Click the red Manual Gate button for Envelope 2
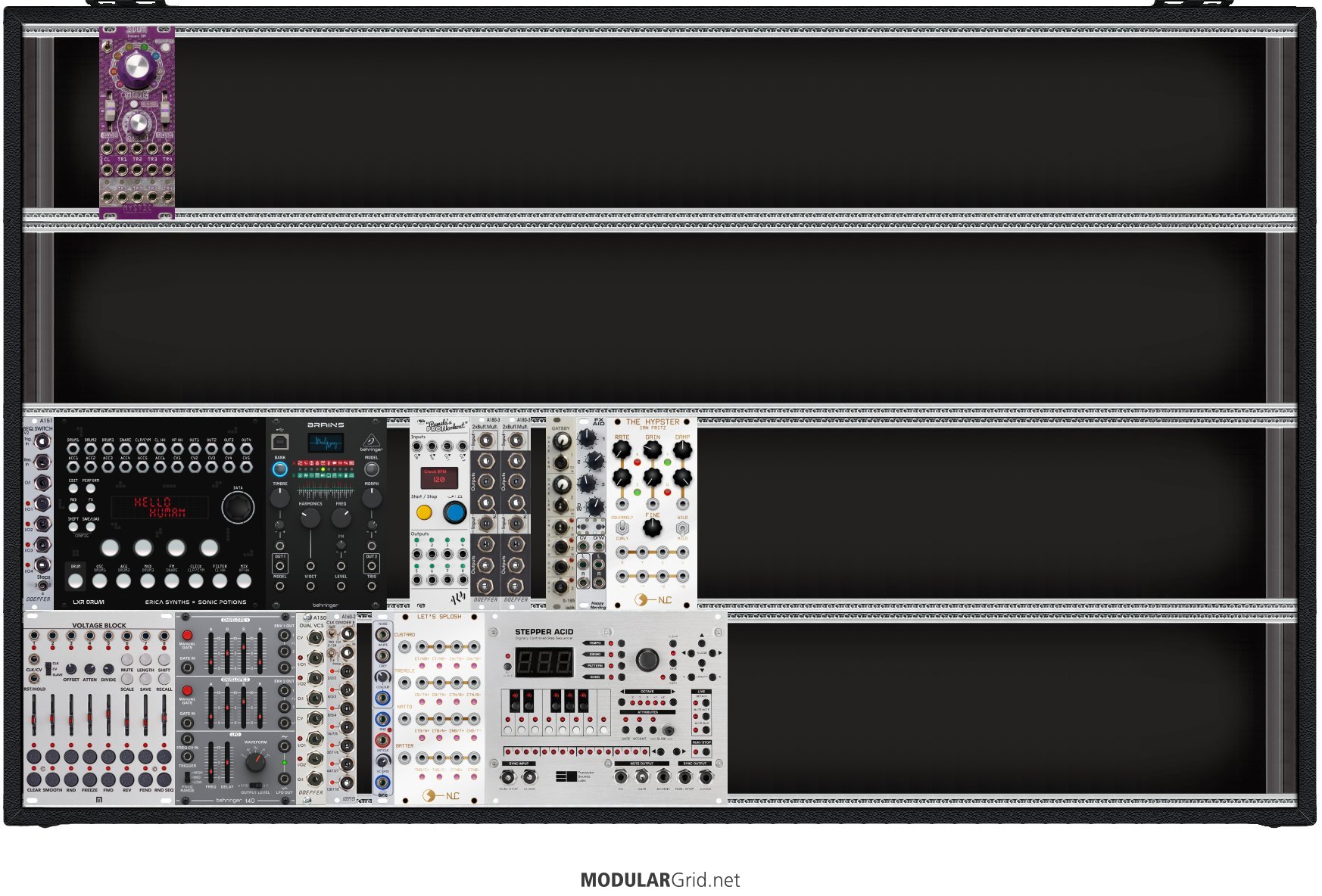The image size is (1322, 896). coord(187,691)
